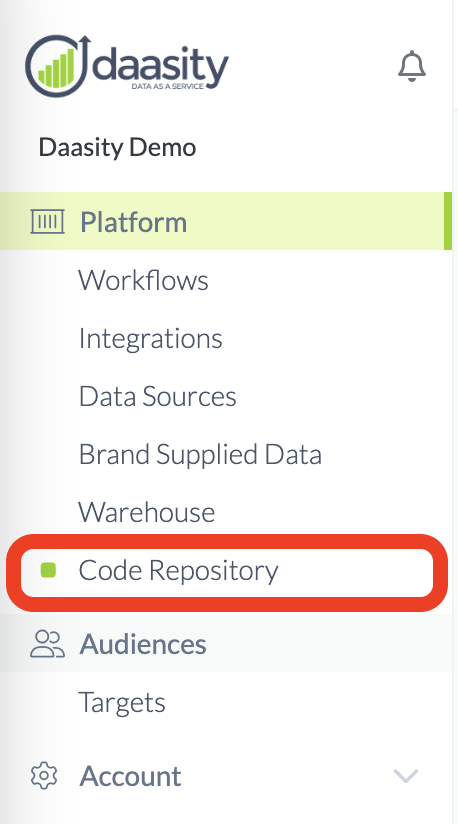Go to Targets under Audiences
The height and width of the screenshot is (824, 458).
click(122, 703)
